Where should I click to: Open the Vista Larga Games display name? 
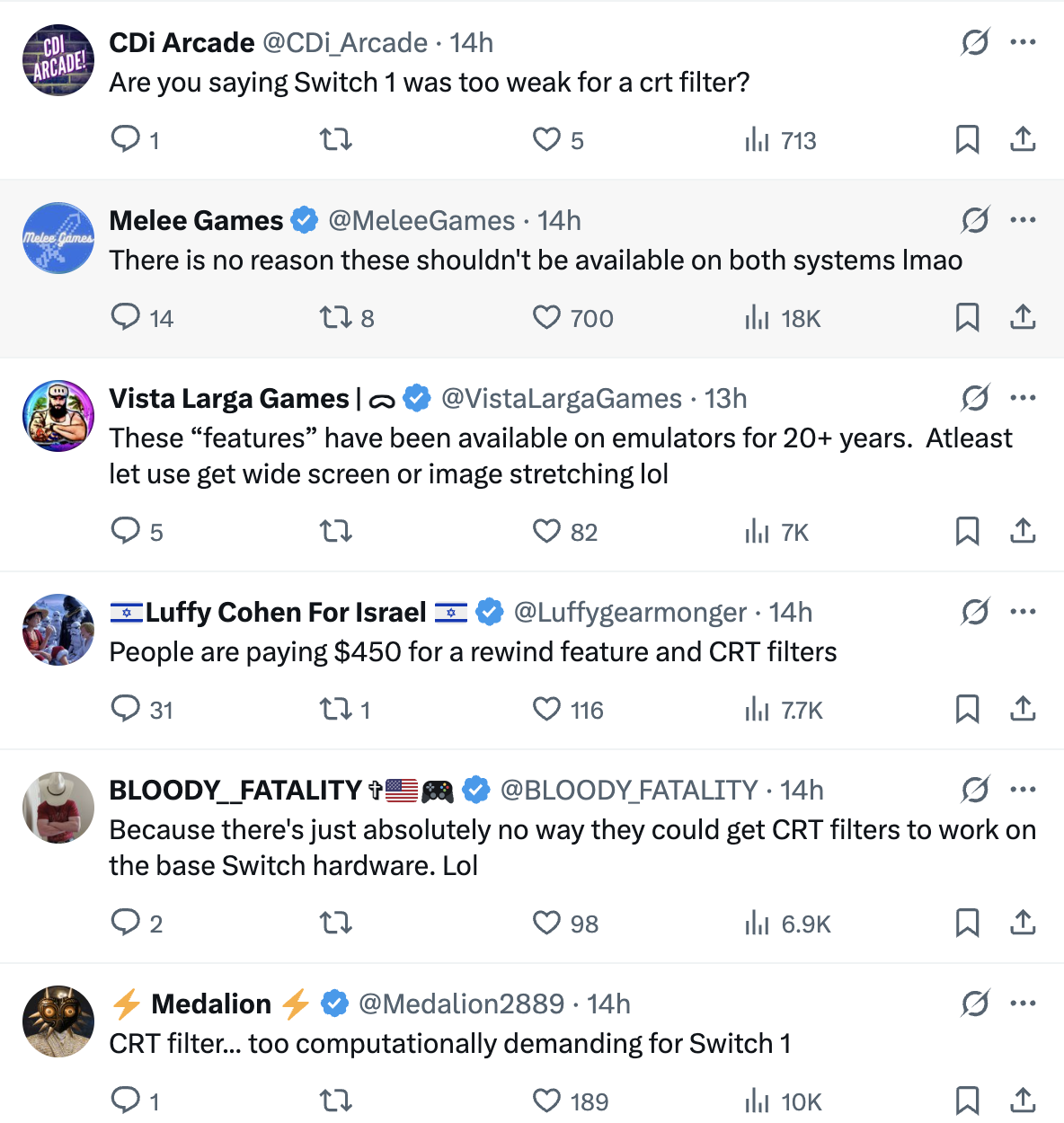click(x=229, y=398)
